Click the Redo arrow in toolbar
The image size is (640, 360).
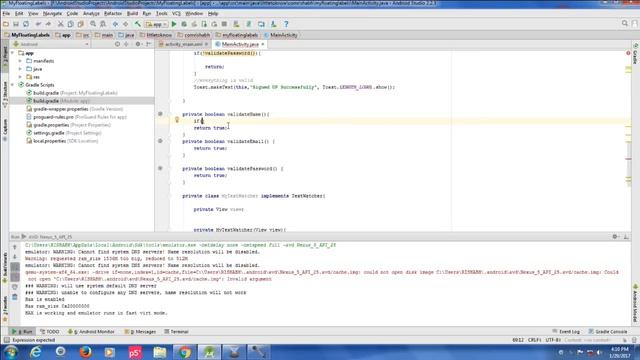coord(48,24)
